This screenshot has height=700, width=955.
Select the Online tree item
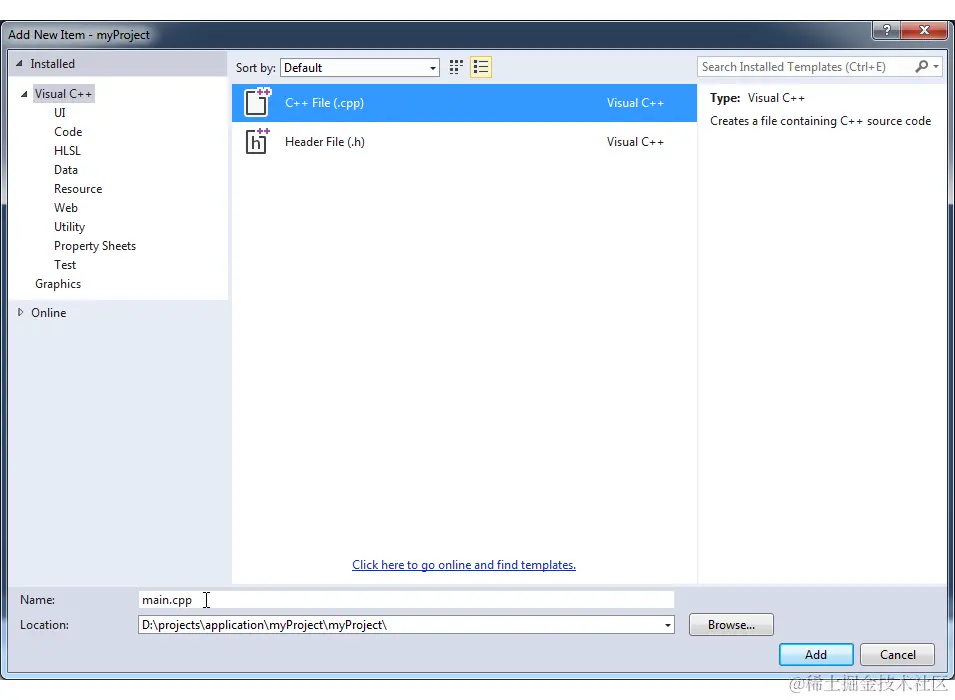point(49,313)
